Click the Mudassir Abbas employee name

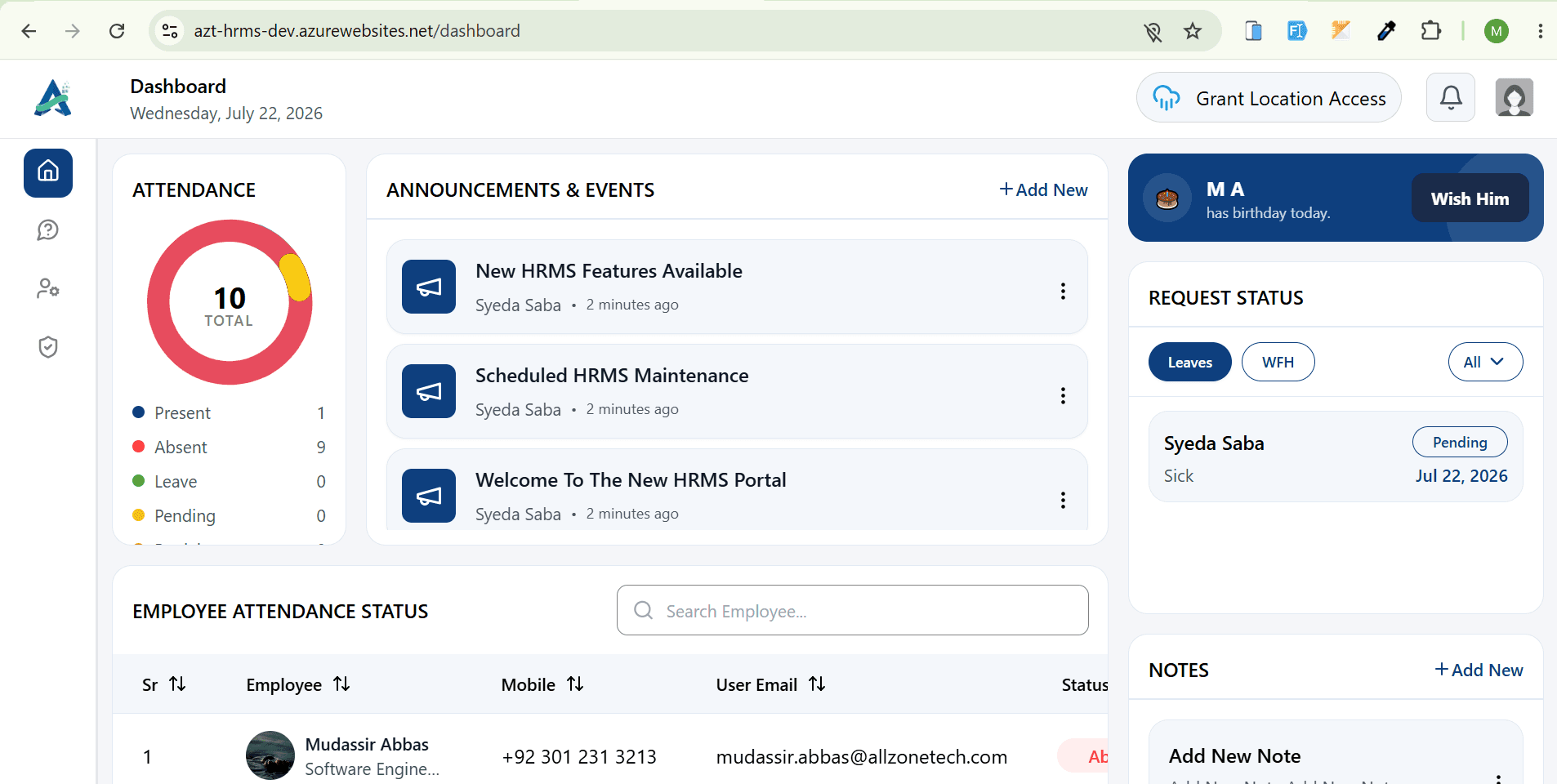(367, 744)
